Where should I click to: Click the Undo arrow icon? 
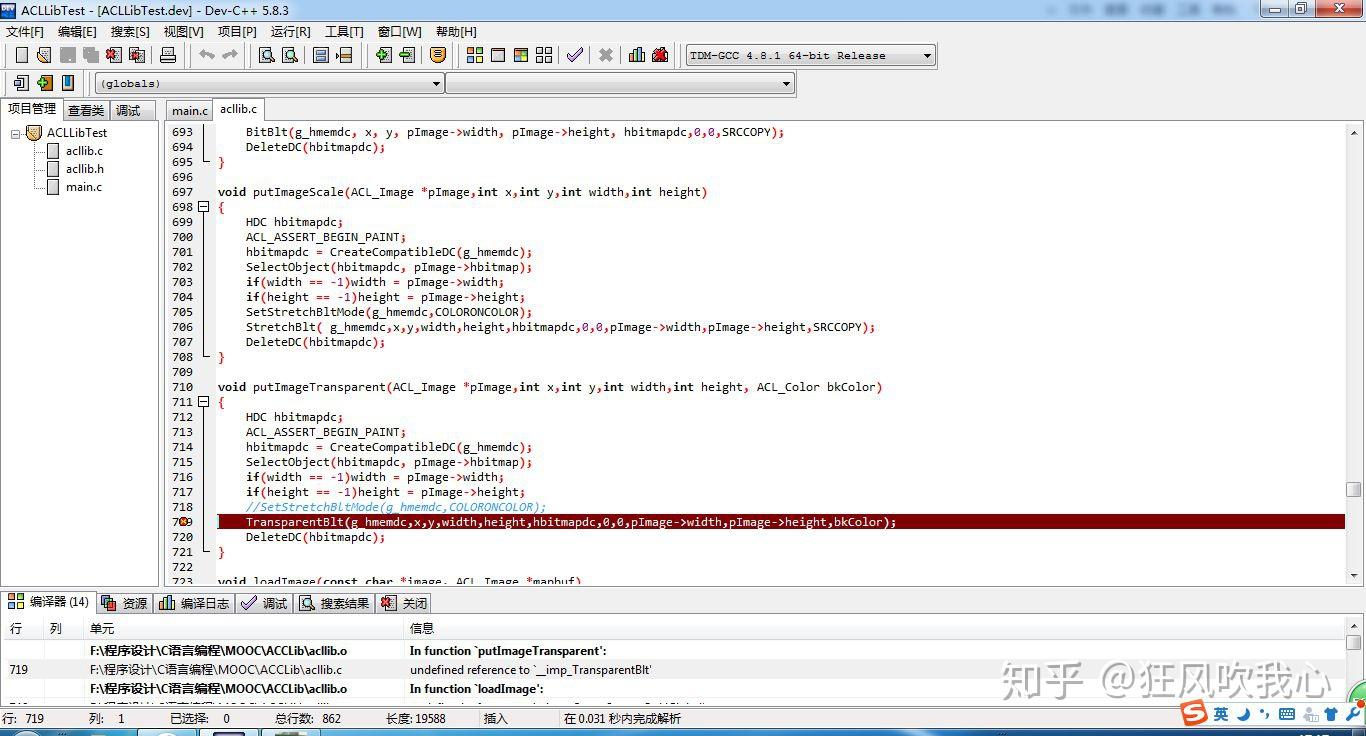click(x=207, y=55)
